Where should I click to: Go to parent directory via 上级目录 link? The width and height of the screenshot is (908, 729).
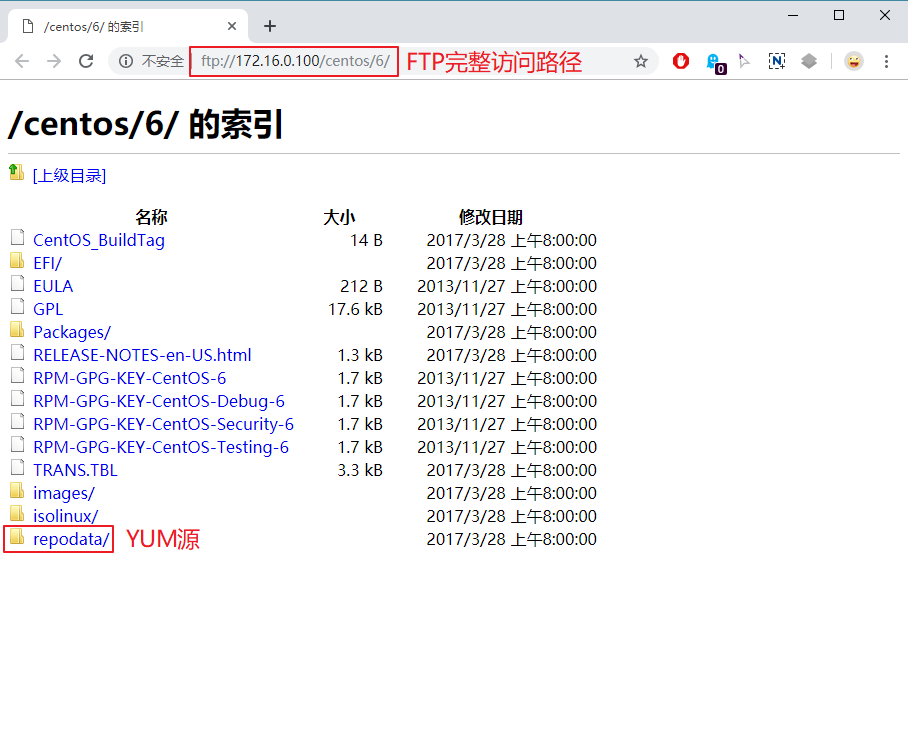pos(69,175)
